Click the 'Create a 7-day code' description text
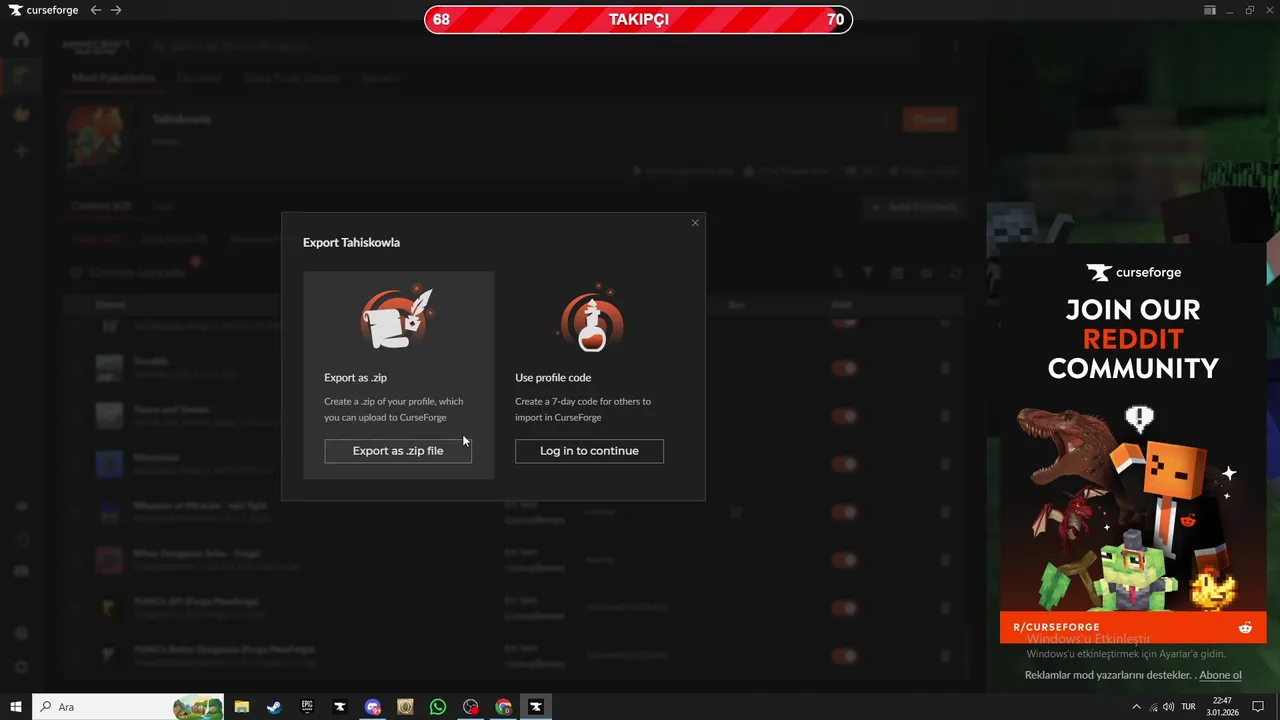Image resolution: width=1280 pixels, height=720 pixels. coord(583,409)
